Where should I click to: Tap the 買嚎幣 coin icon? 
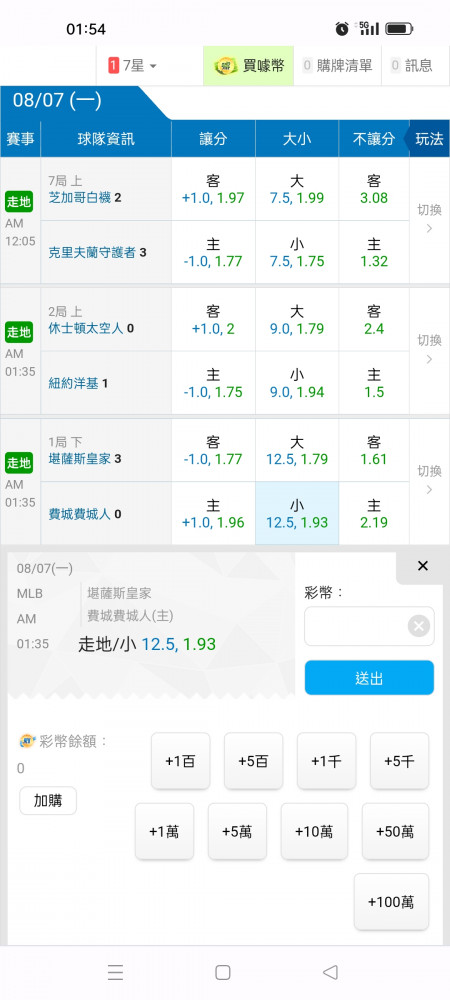coord(226,65)
